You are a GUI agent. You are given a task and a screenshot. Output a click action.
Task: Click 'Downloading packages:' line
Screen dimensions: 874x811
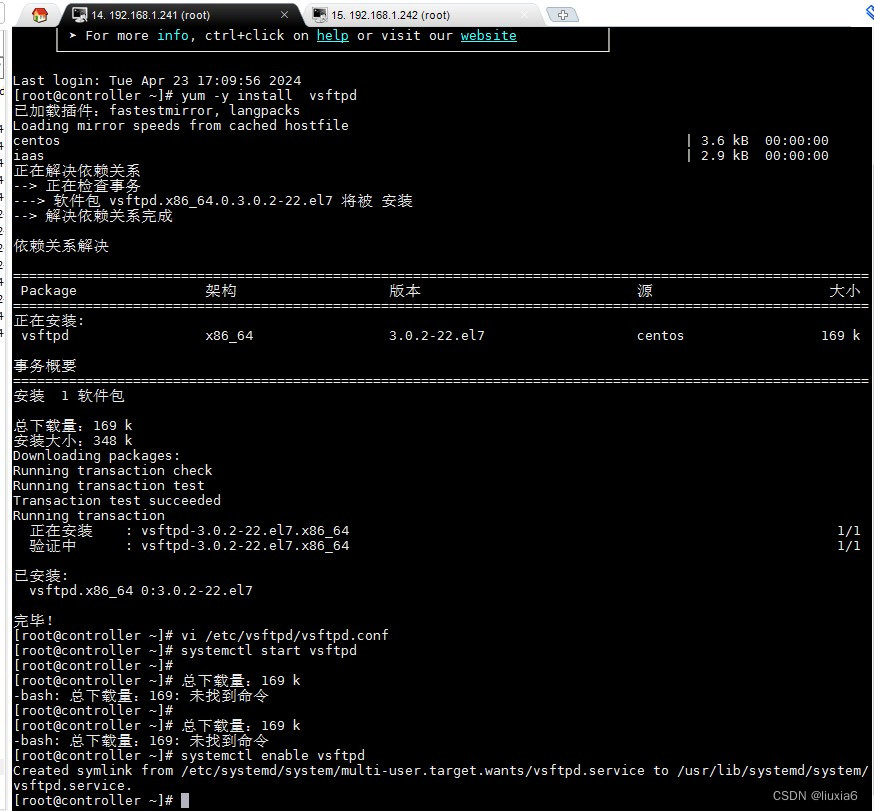96,456
